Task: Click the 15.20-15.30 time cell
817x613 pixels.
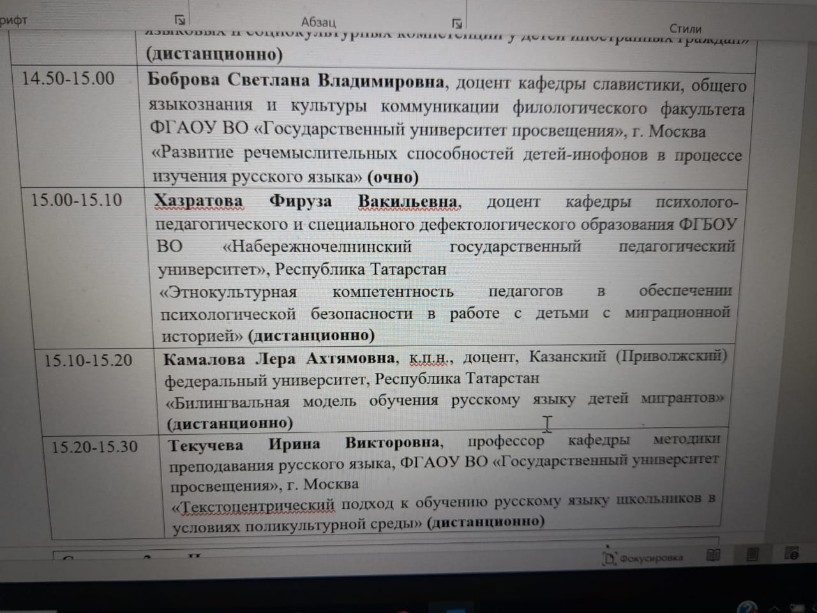Action: (95, 445)
